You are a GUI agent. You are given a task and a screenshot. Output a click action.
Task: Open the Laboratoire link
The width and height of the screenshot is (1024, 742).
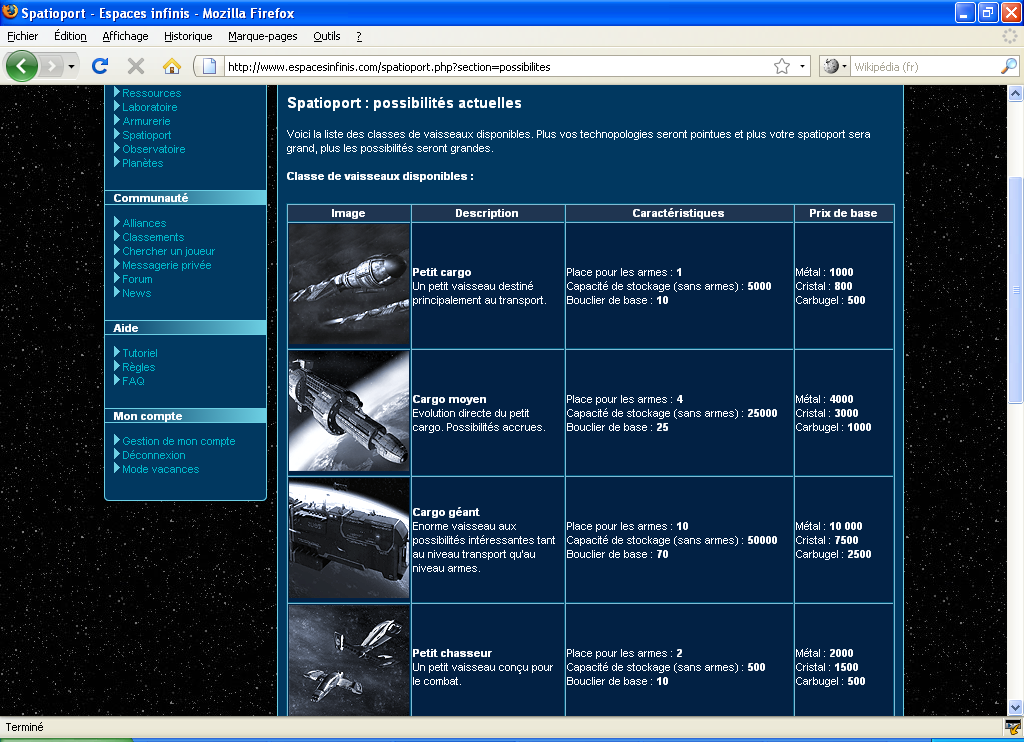(150, 107)
